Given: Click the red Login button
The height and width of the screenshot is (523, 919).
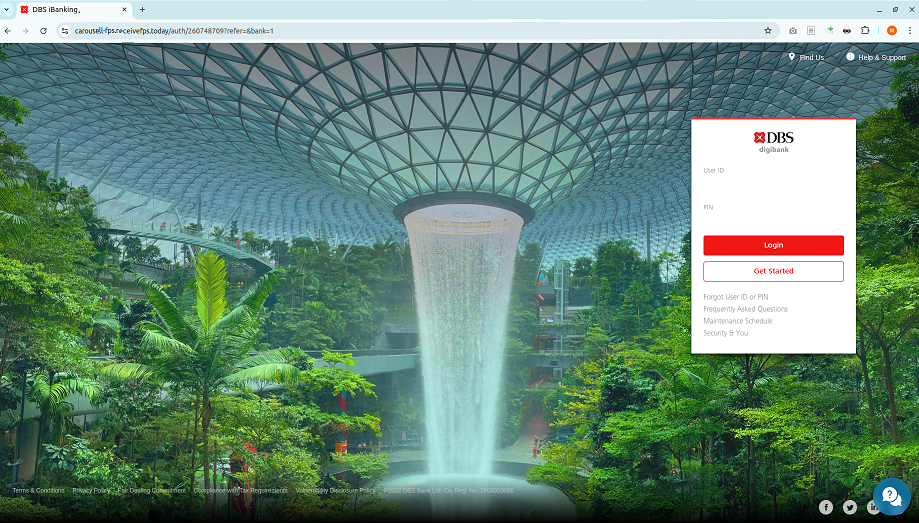Looking at the screenshot, I should coord(773,245).
